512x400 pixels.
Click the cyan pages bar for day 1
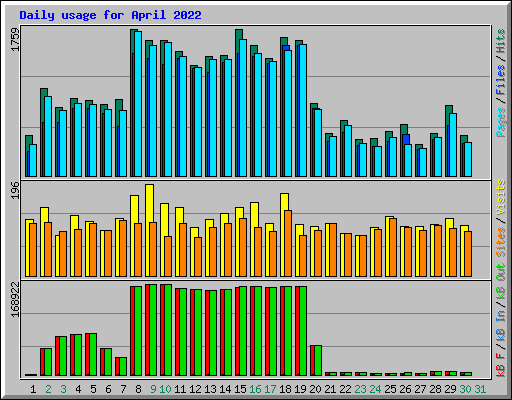coord(33,160)
